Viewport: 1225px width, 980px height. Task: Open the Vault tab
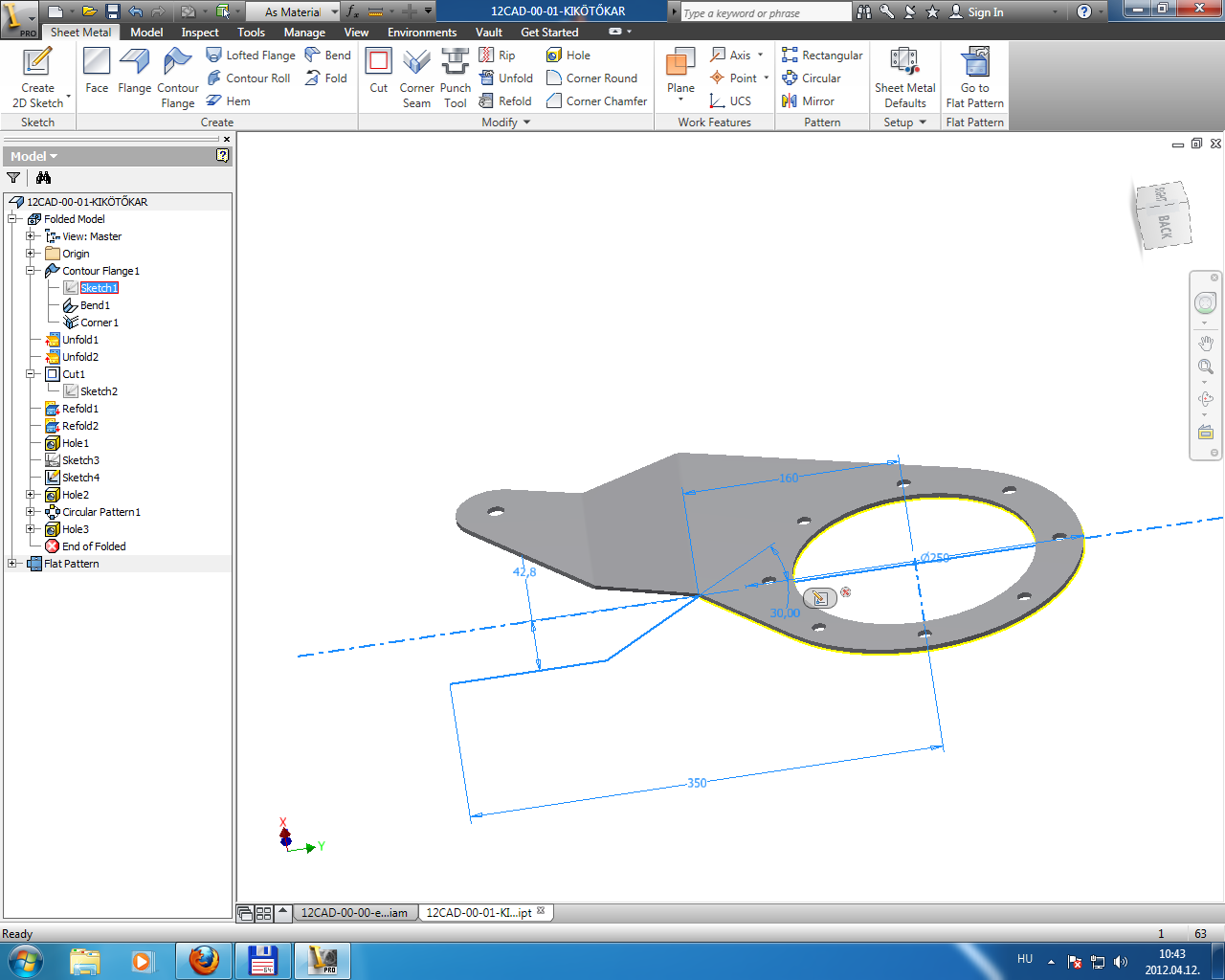[489, 33]
